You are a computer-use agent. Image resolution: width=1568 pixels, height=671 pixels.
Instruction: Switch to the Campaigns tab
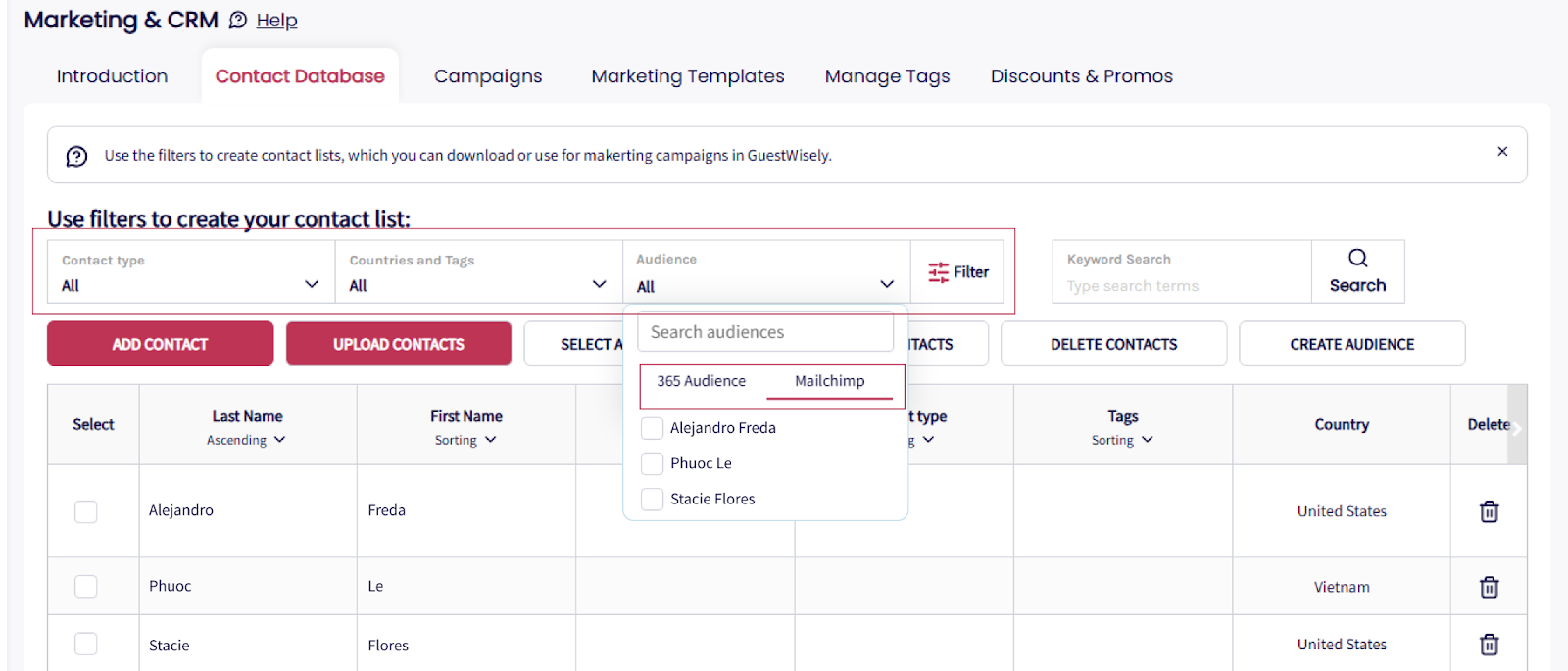[x=488, y=76]
